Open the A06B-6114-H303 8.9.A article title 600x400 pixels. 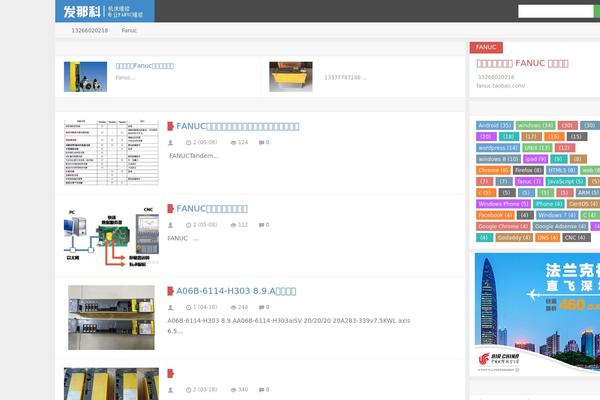point(236,291)
